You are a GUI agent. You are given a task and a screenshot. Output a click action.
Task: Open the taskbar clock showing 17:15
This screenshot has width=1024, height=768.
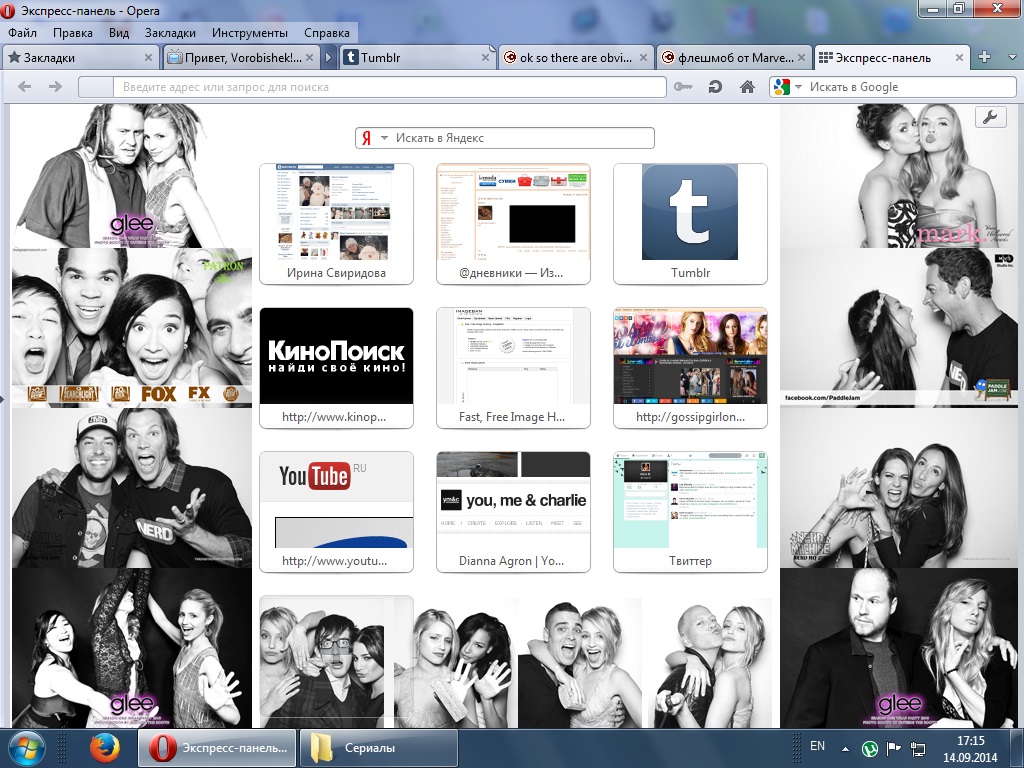pos(970,748)
